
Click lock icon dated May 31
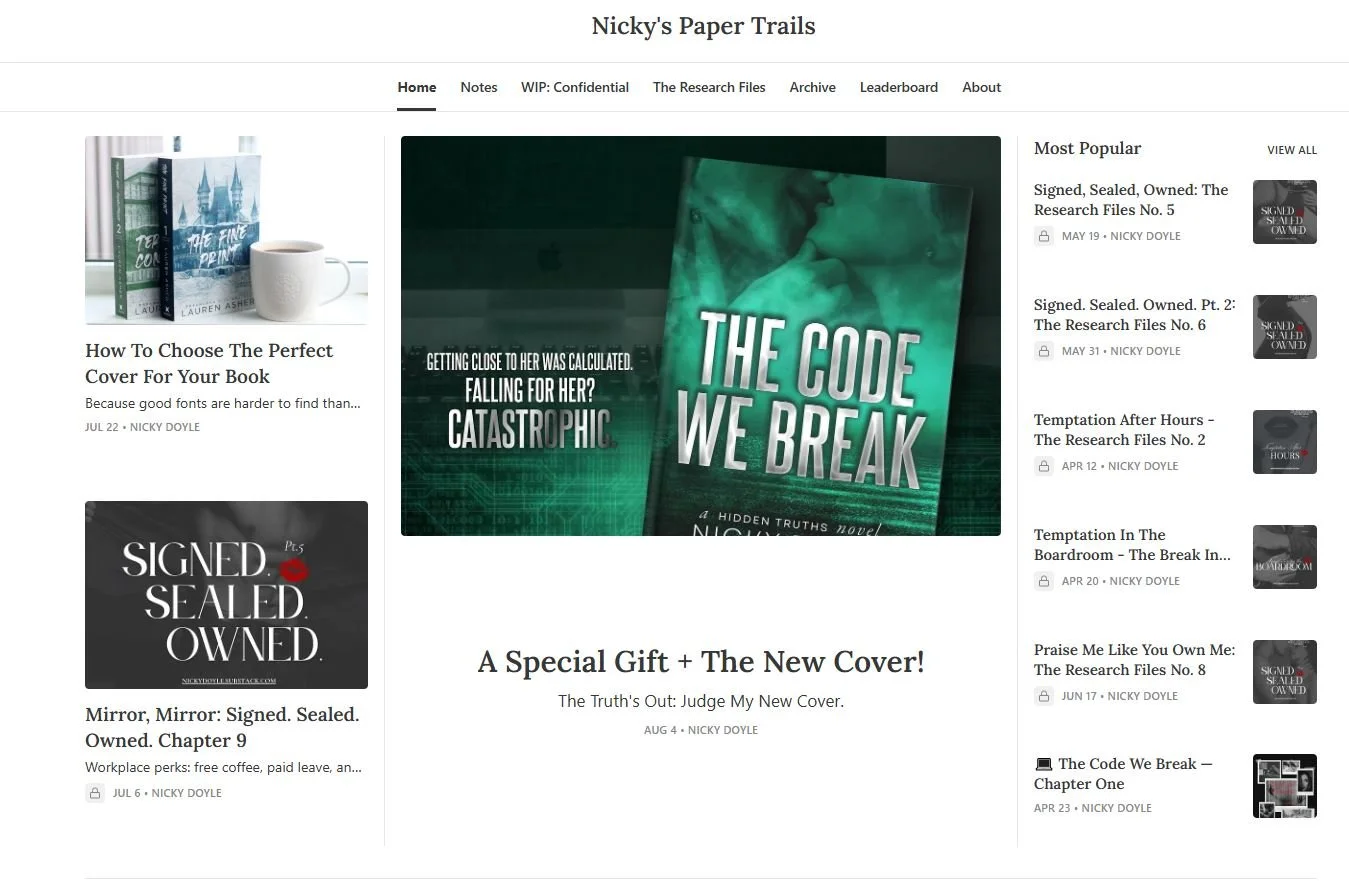(x=1044, y=351)
